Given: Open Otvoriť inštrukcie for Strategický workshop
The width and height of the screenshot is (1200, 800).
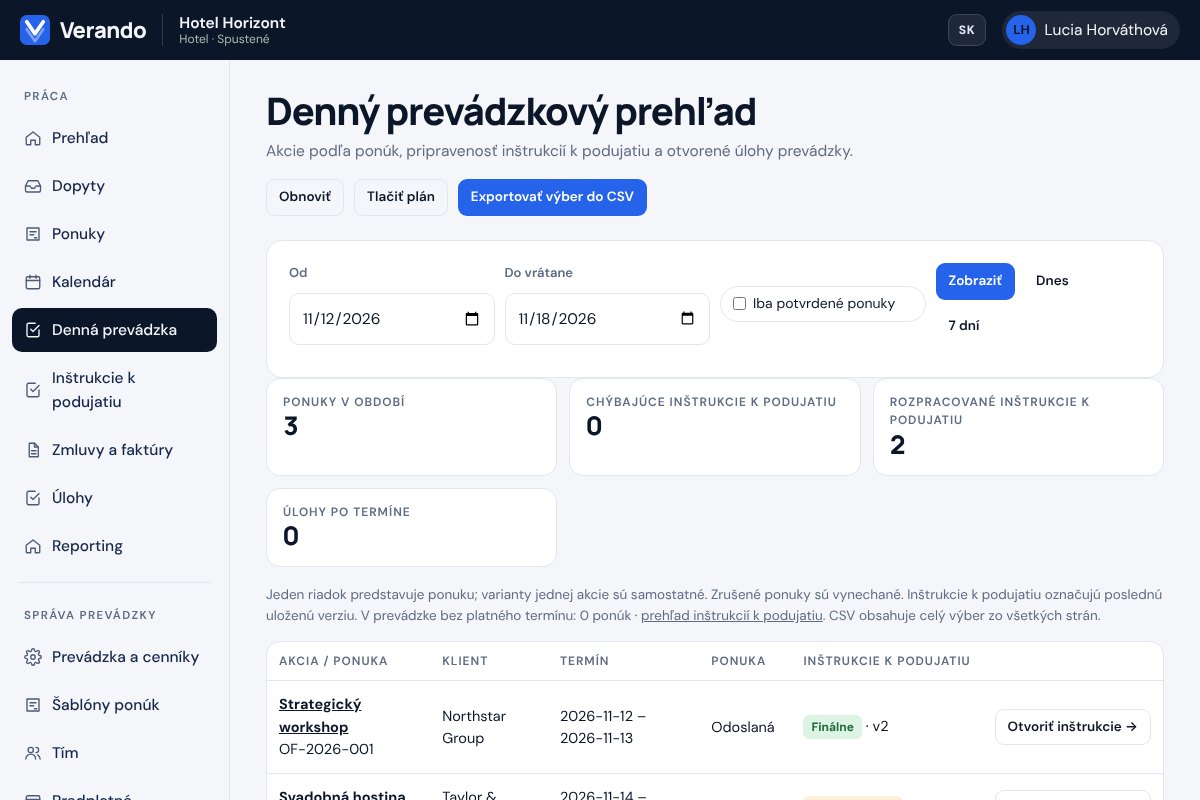Looking at the screenshot, I should point(1073,727).
